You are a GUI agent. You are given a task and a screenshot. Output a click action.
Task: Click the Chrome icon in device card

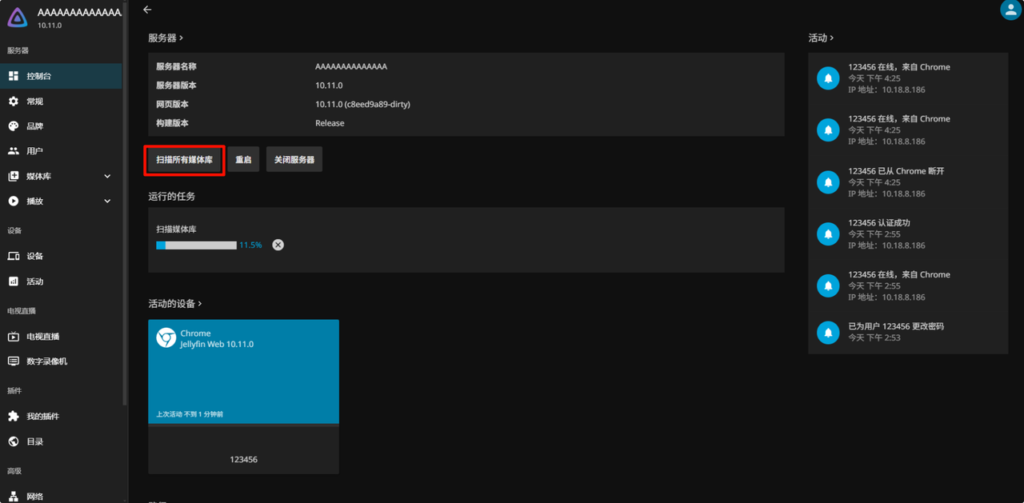(167, 339)
